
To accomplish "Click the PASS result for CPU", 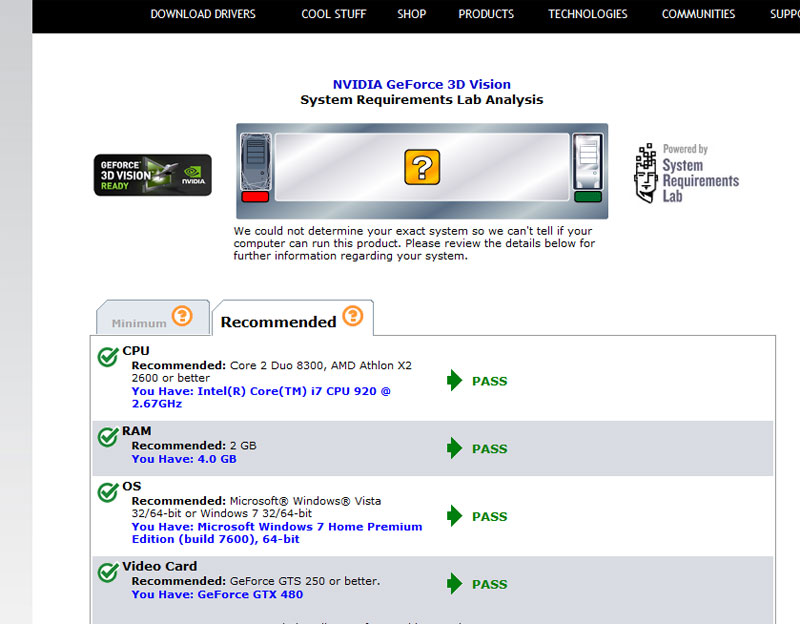I will pyautogui.click(x=490, y=381).
